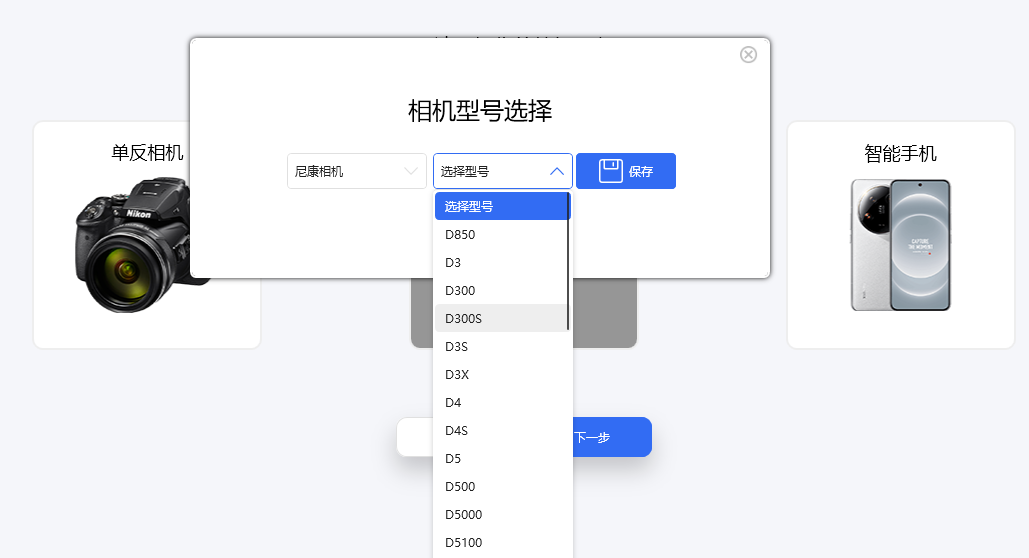The image size is (1029, 558).
Task: Open the 尼康相机 brand dropdown
Action: point(357,171)
